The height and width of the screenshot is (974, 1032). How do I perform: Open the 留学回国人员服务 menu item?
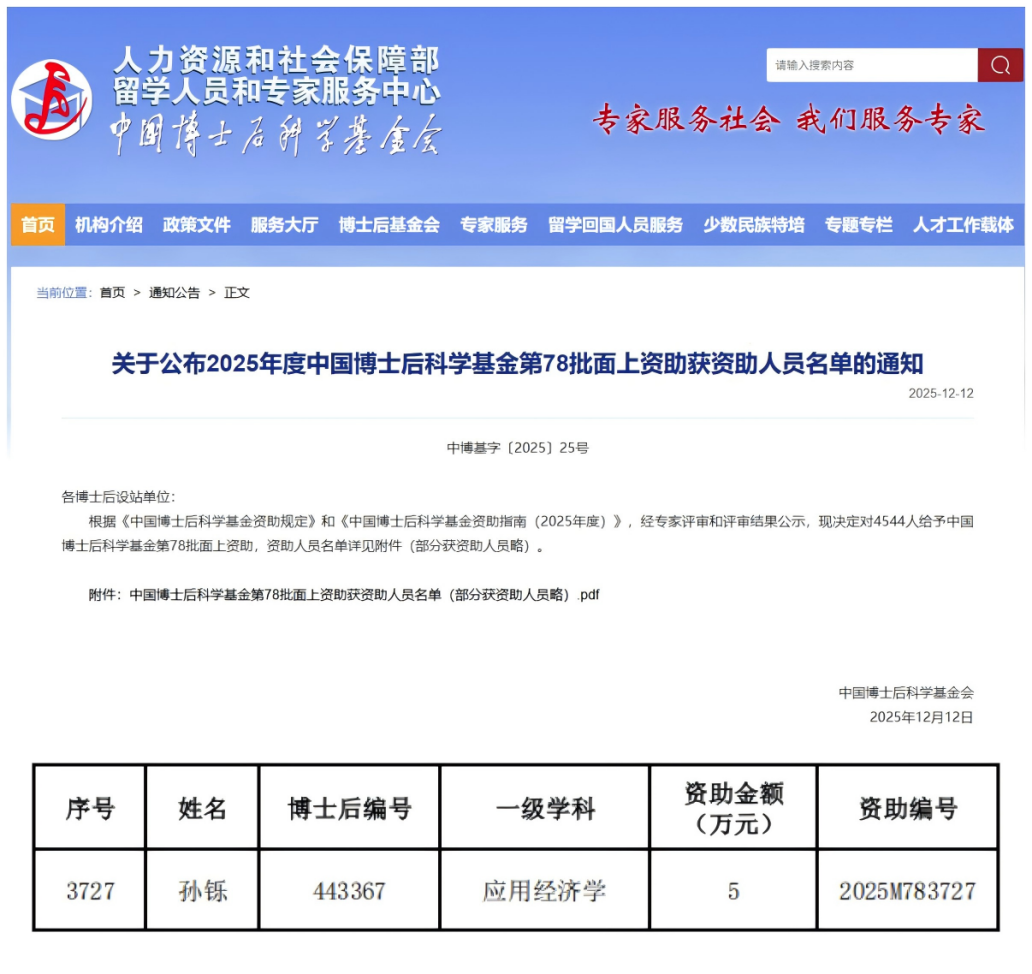(x=615, y=225)
